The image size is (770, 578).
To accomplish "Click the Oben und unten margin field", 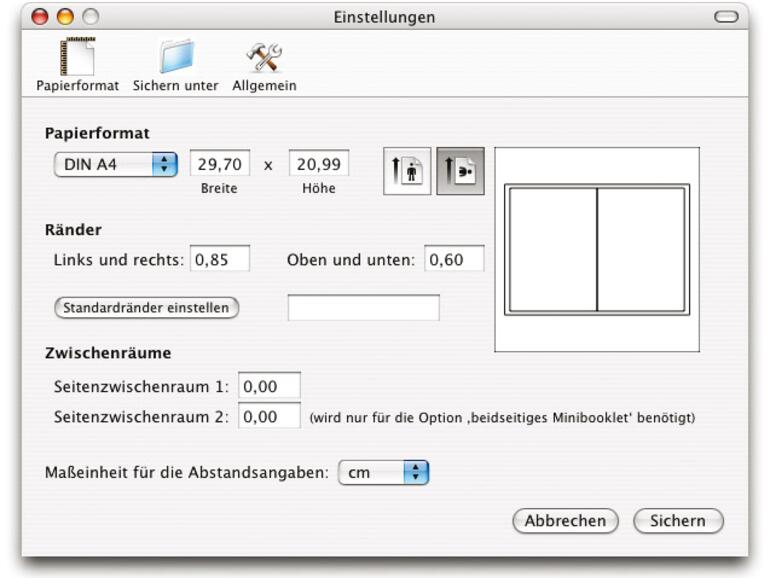I will tap(454, 258).
